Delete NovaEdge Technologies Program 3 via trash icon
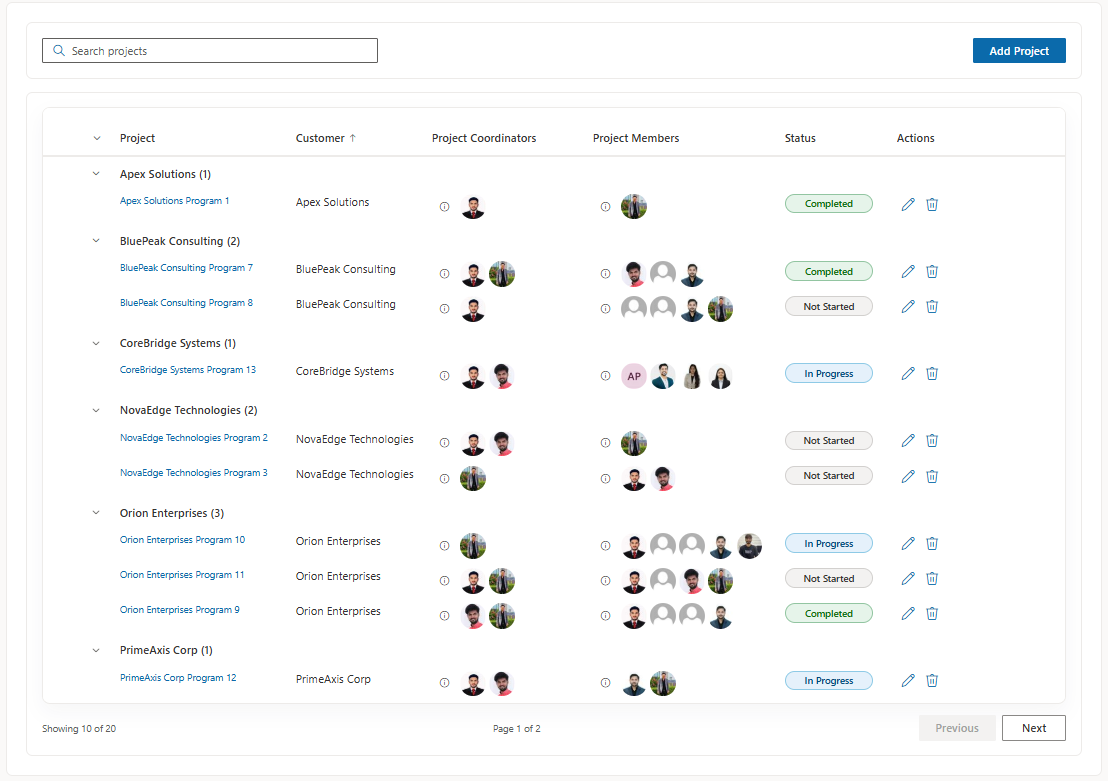This screenshot has width=1108, height=781. (x=932, y=476)
